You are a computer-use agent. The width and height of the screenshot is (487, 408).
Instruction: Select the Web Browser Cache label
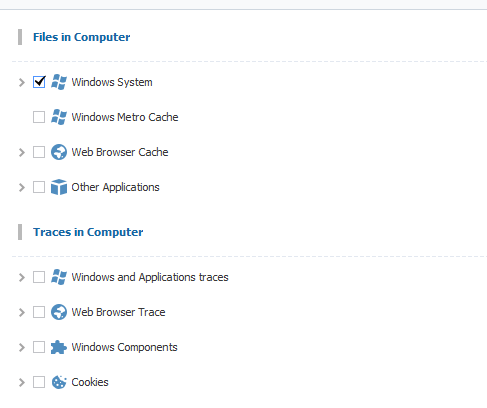(x=120, y=152)
